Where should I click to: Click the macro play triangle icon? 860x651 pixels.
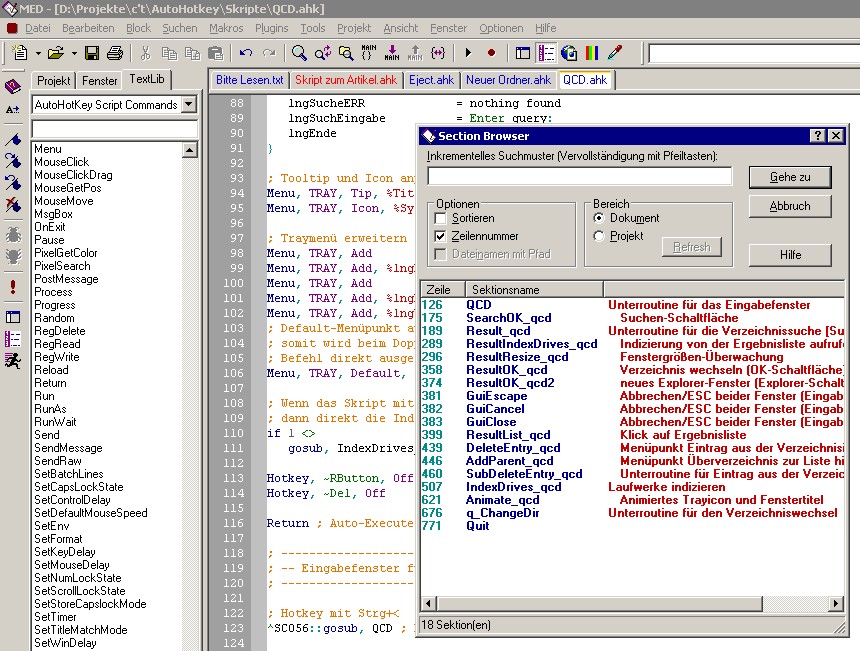coord(468,53)
